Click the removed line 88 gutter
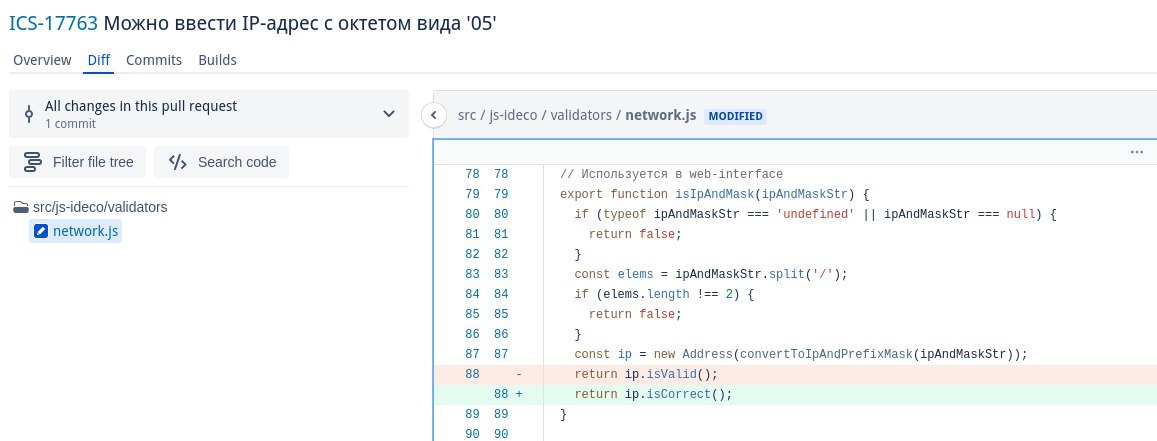This screenshot has width=1157, height=441. click(474, 374)
